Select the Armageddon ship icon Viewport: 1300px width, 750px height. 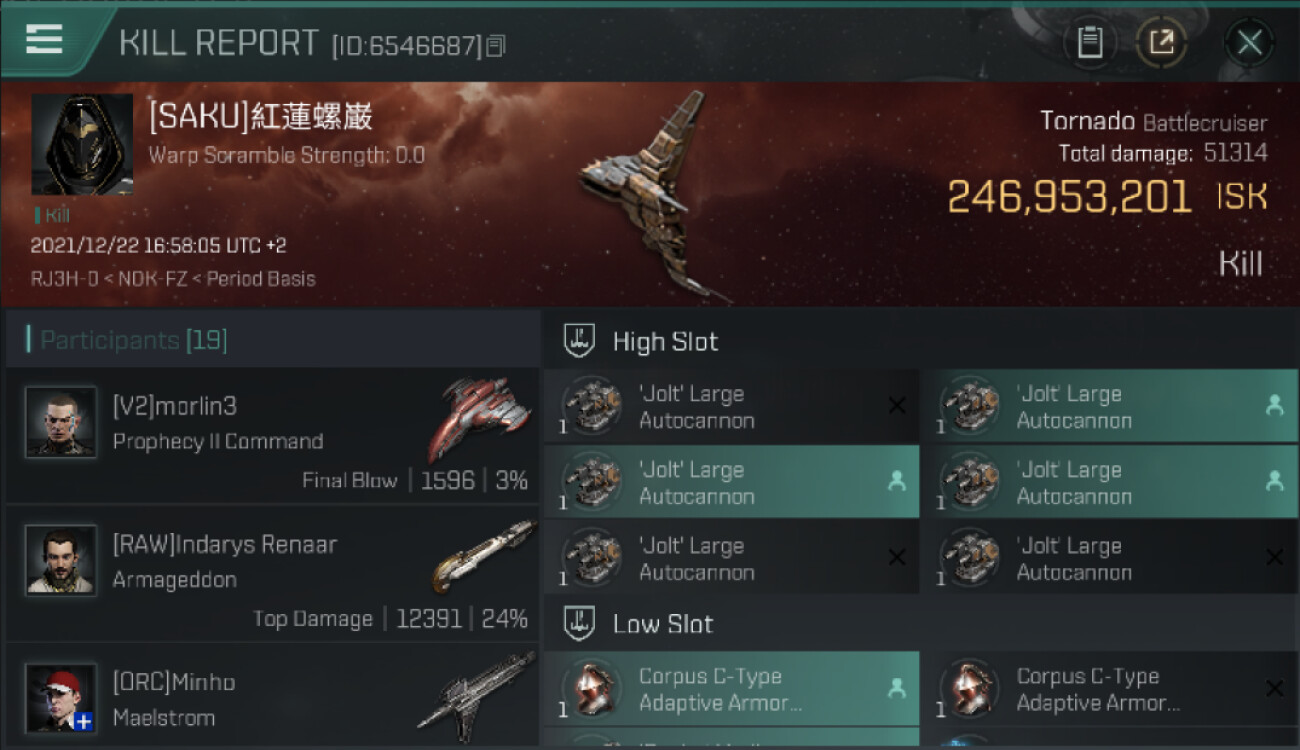(480, 556)
